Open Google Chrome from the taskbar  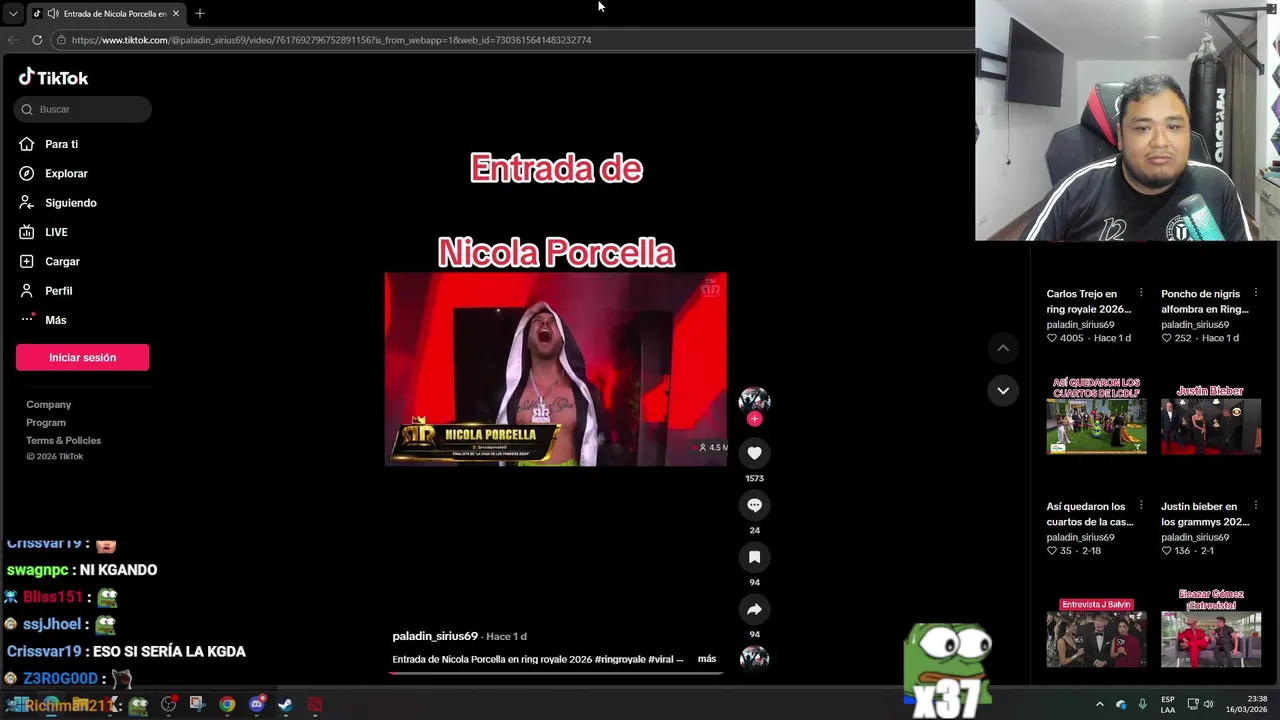(227, 704)
